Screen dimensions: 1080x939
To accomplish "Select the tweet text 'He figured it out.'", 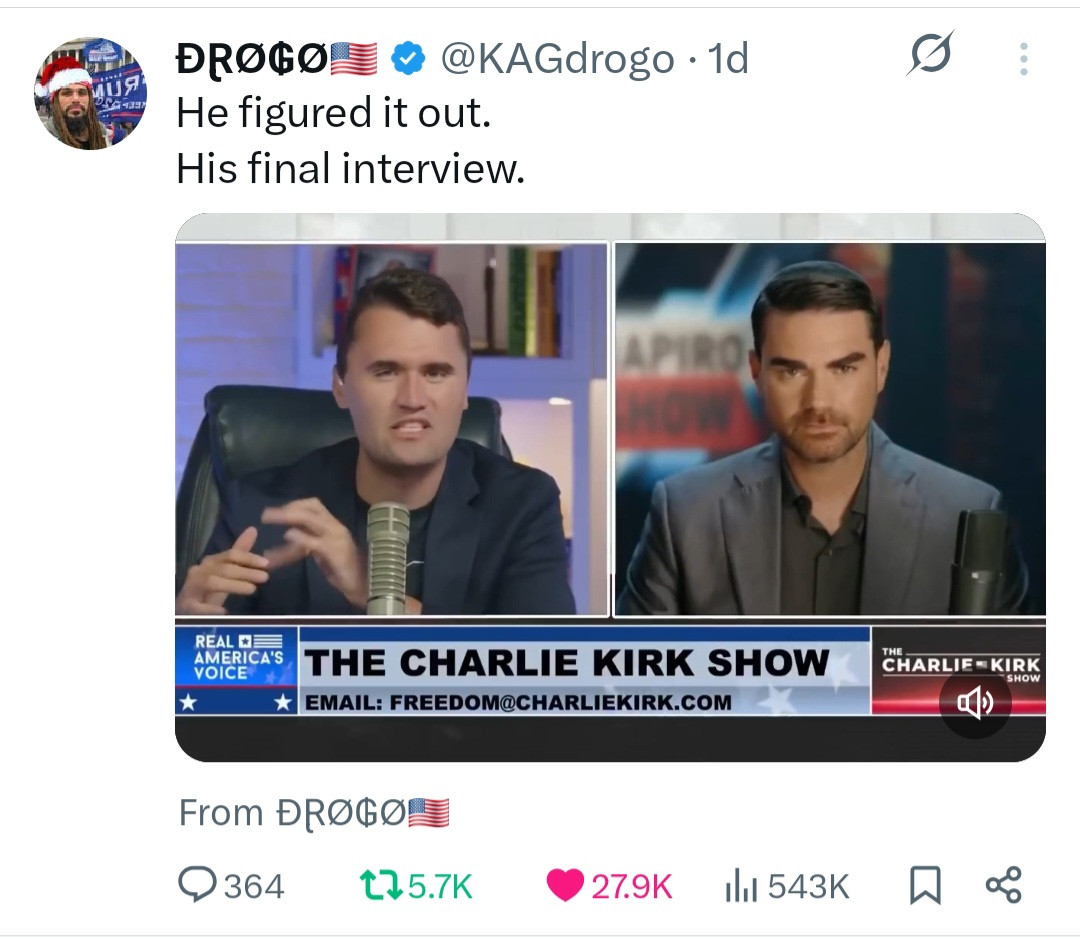I will [x=334, y=112].
